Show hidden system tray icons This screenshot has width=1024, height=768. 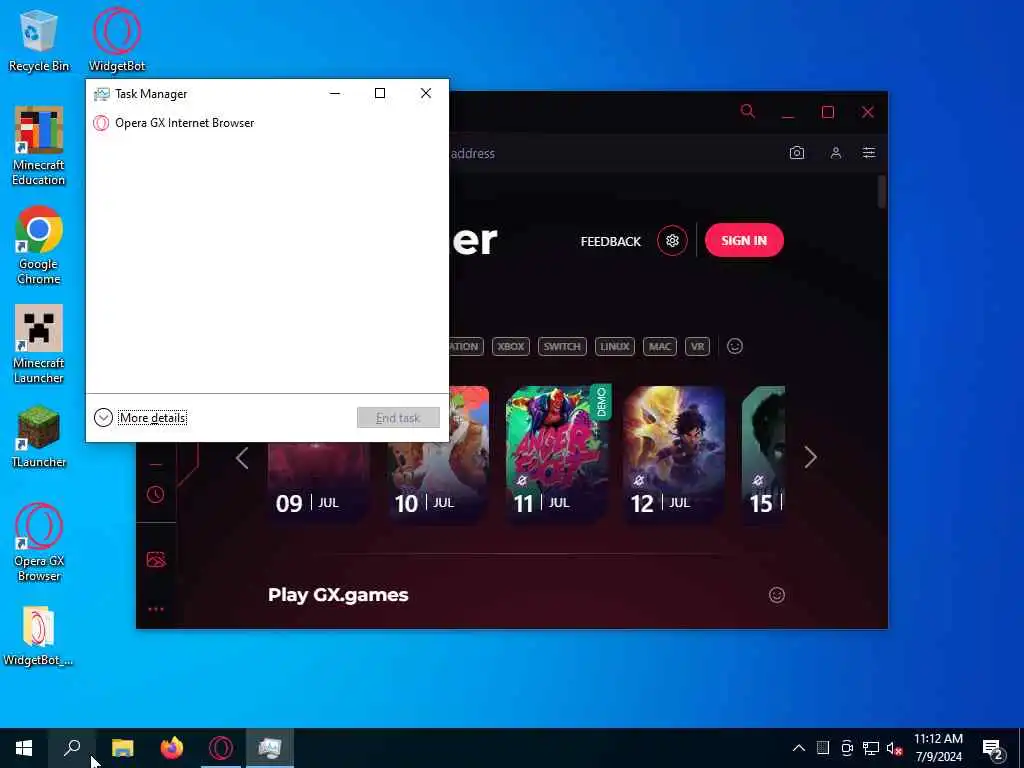click(x=799, y=748)
